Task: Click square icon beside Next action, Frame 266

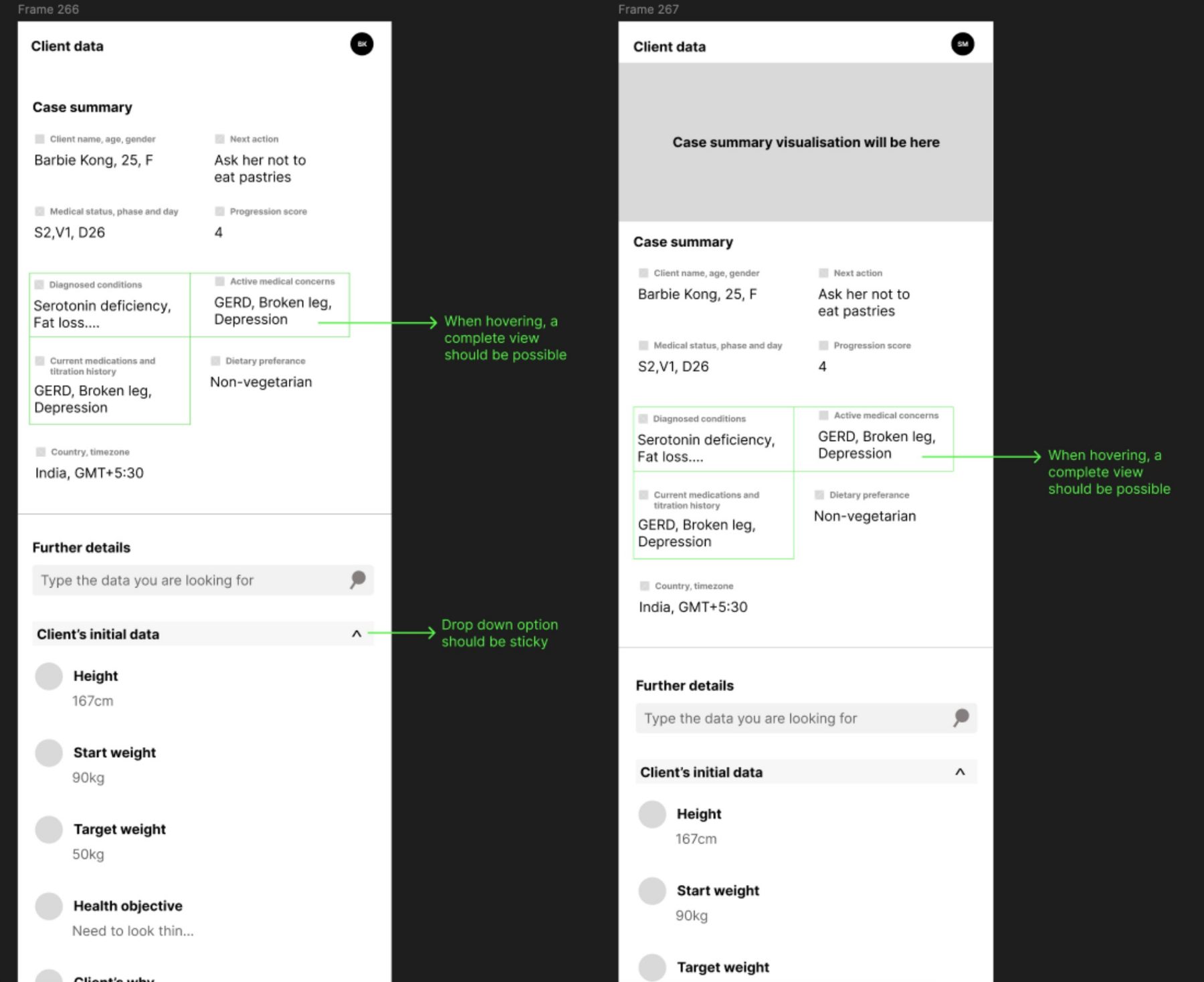Action: (219, 139)
